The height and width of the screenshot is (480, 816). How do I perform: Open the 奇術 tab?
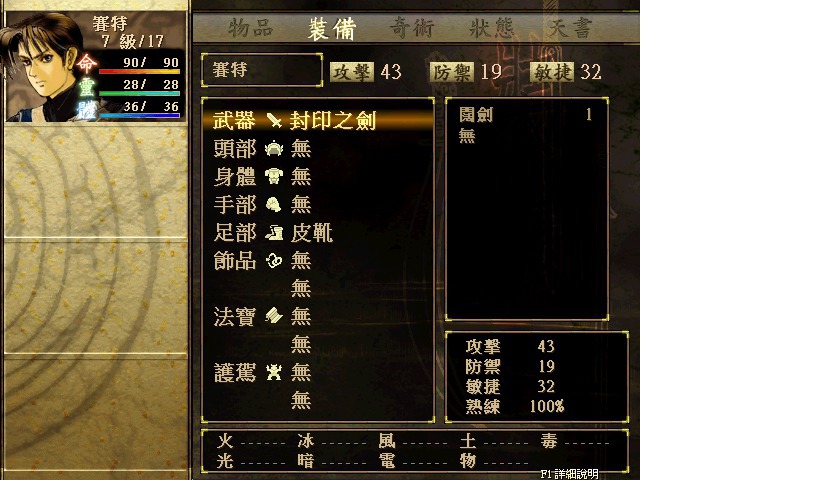(412, 28)
